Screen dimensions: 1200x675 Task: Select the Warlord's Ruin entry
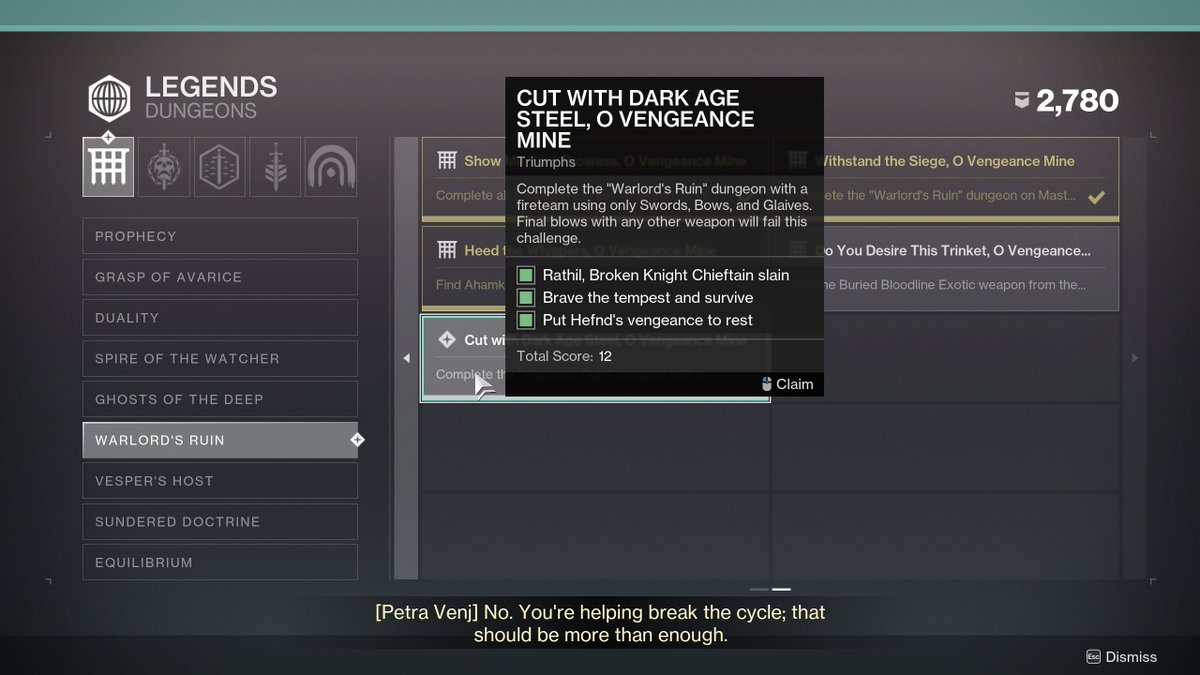click(220, 440)
